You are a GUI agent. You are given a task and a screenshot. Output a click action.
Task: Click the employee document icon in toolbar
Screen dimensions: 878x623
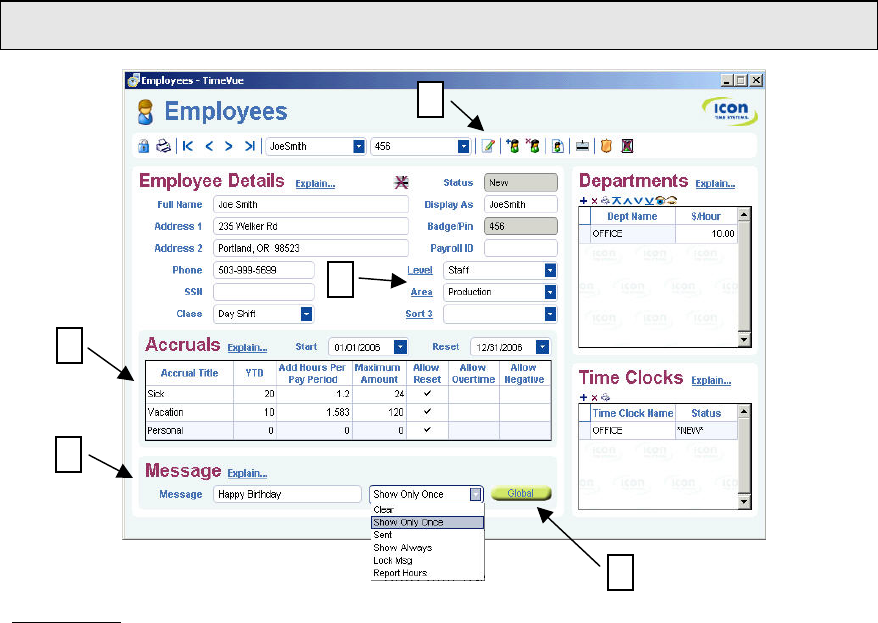click(558, 146)
